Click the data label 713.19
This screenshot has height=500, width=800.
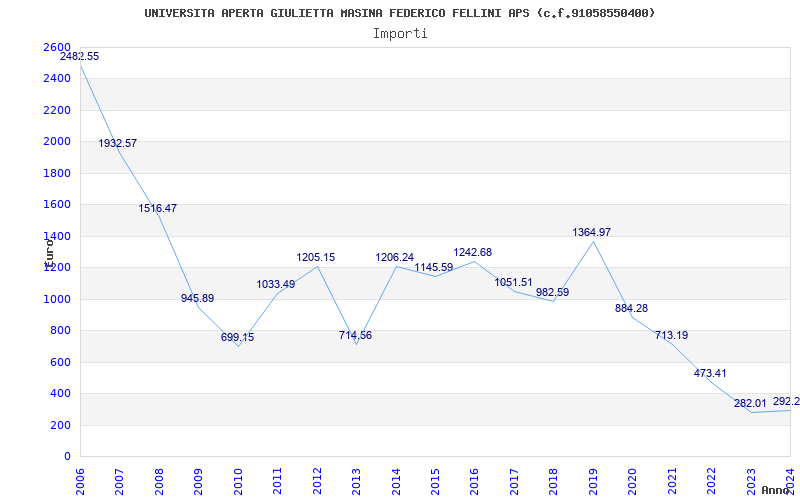point(671,335)
